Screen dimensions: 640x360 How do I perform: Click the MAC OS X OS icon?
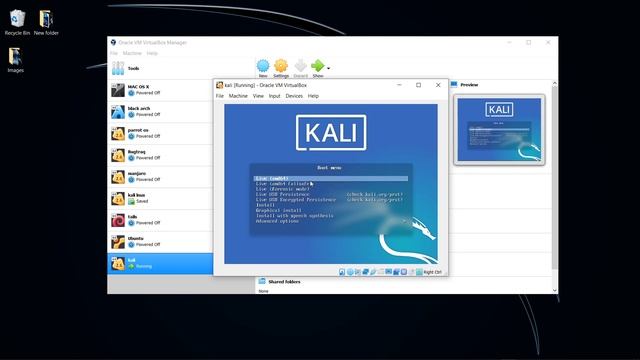(x=118, y=90)
